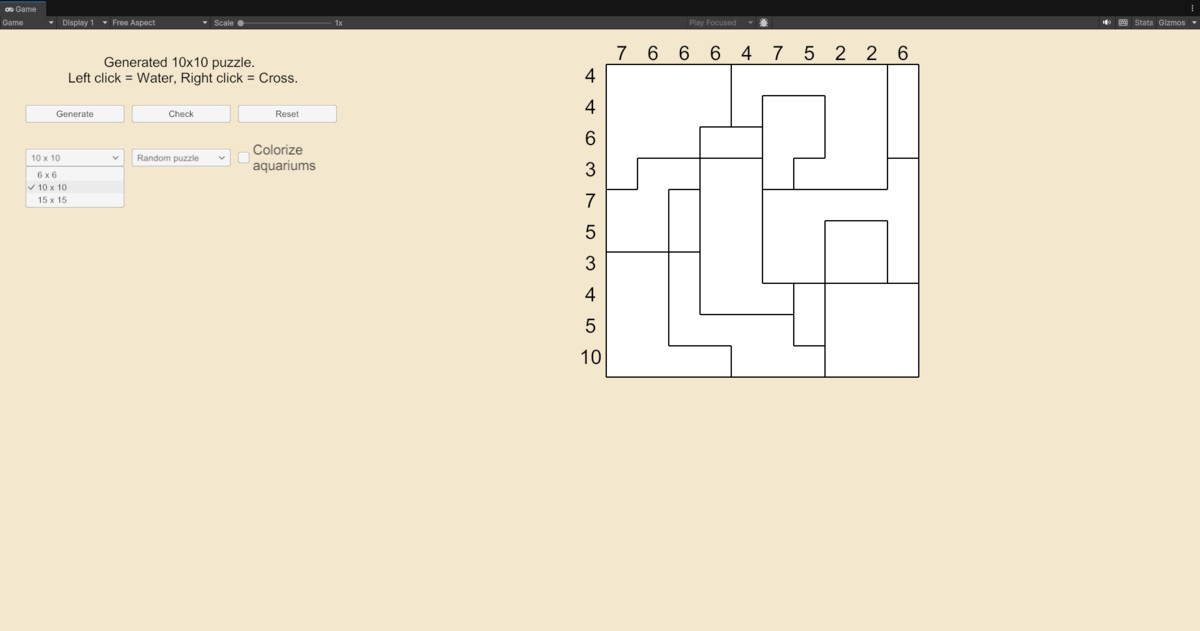Open the Display 1 dropdown
This screenshot has height=631, width=1200.
(x=83, y=22)
